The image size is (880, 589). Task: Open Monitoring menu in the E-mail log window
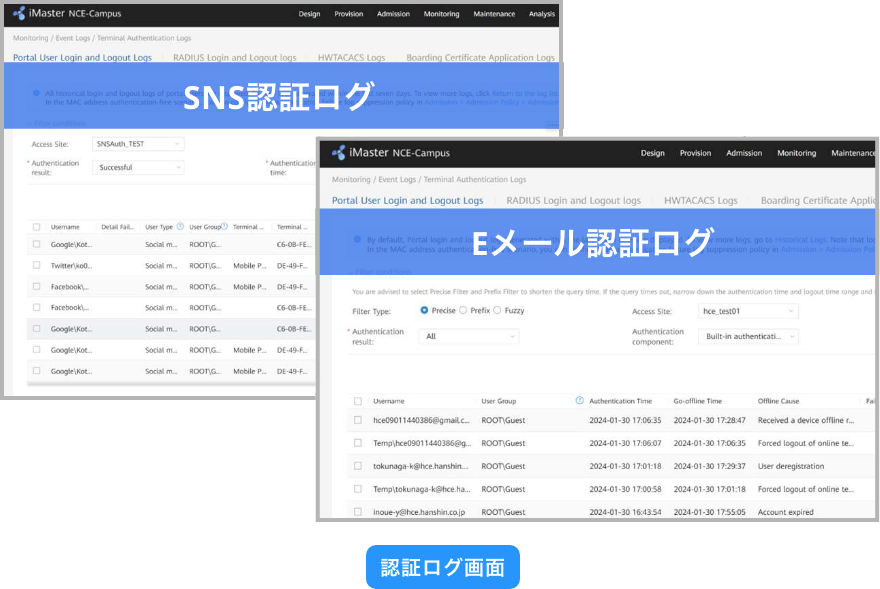click(796, 153)
